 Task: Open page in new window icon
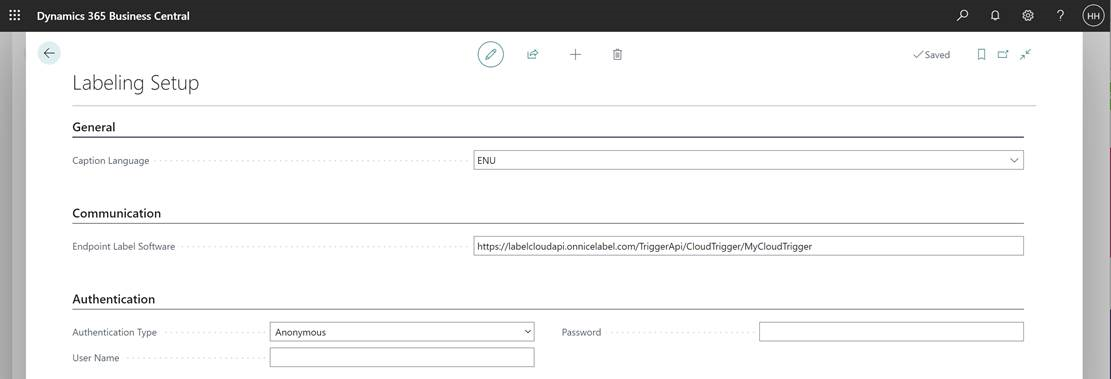coord(1003,55)
